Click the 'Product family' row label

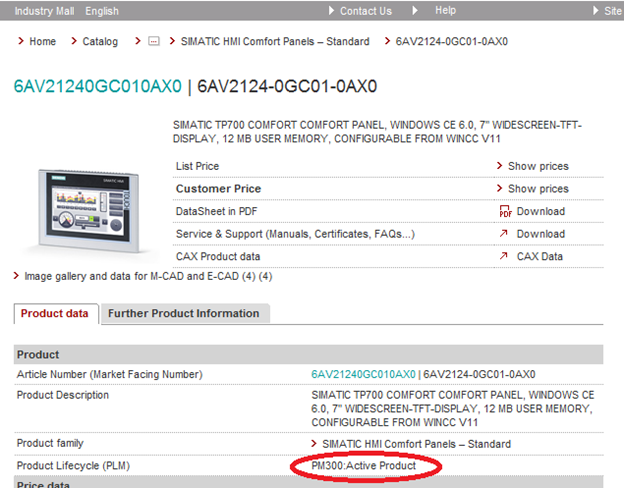click(x=50, y=443)
